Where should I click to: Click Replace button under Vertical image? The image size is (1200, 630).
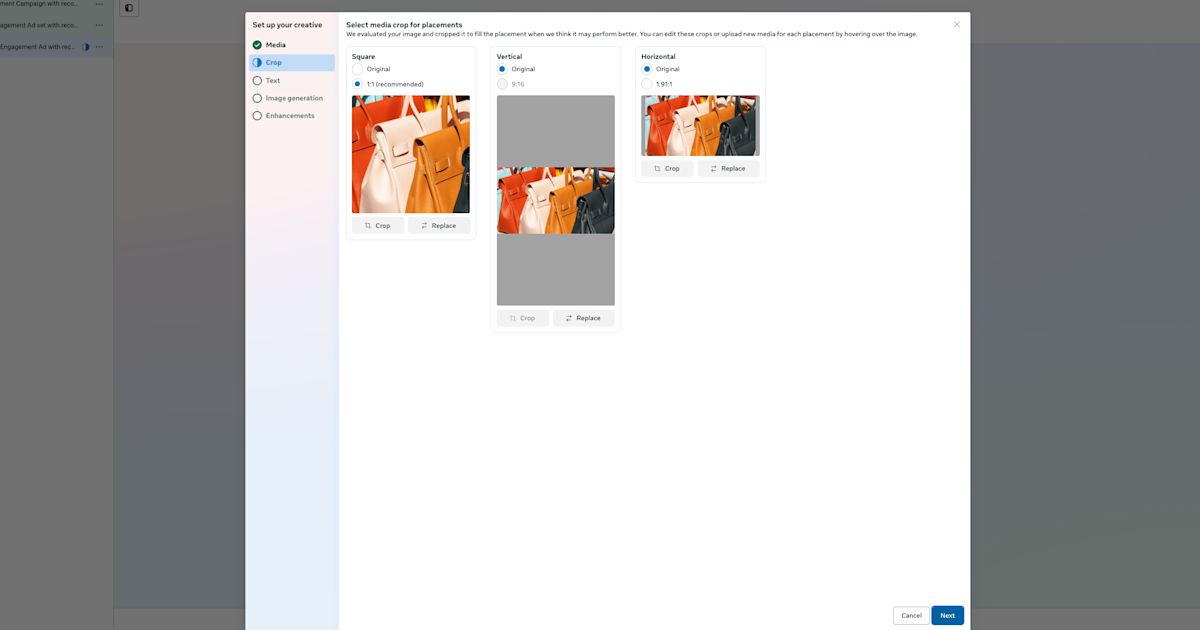583,318
